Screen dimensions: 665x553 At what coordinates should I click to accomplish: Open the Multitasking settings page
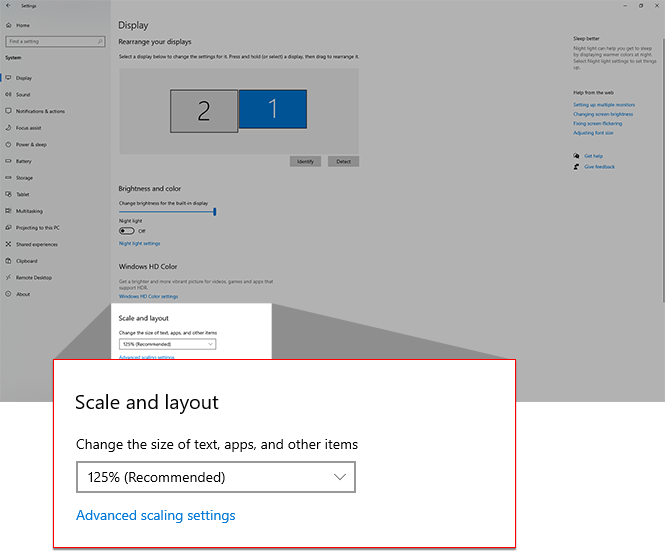point(29,211)
